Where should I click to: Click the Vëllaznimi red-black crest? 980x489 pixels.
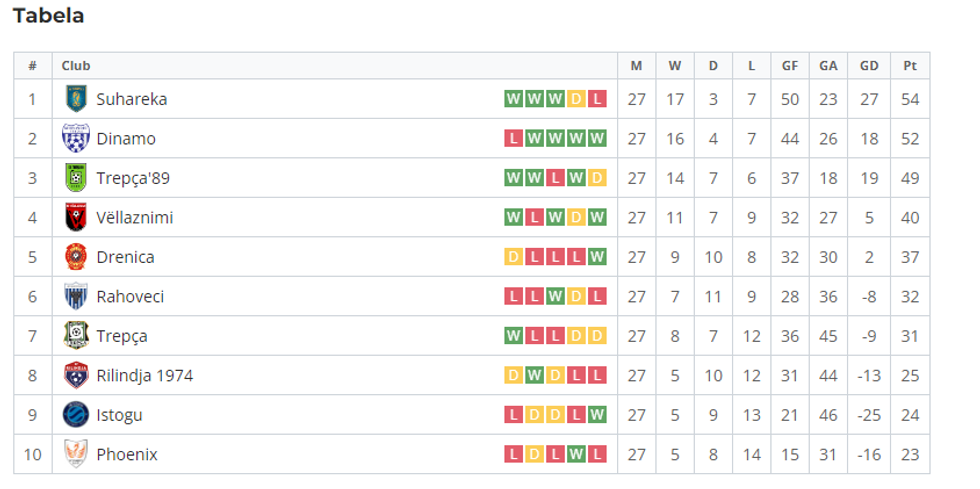coord(76,217)
